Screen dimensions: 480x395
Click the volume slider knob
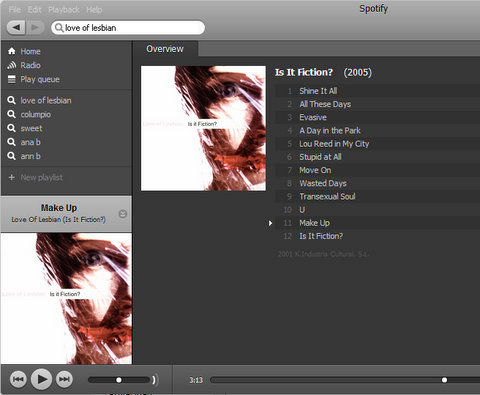(119, 380)
